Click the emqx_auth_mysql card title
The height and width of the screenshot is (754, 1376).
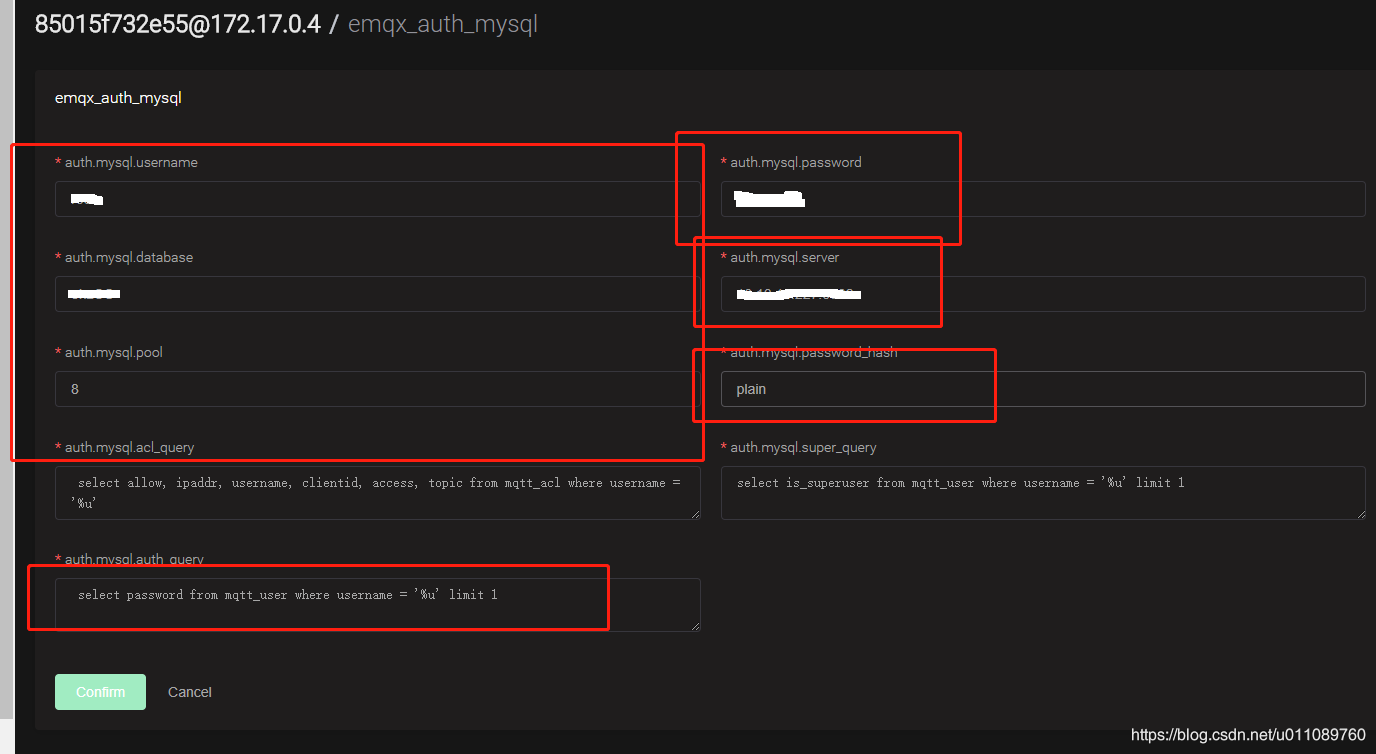click(x=118, y=98)
